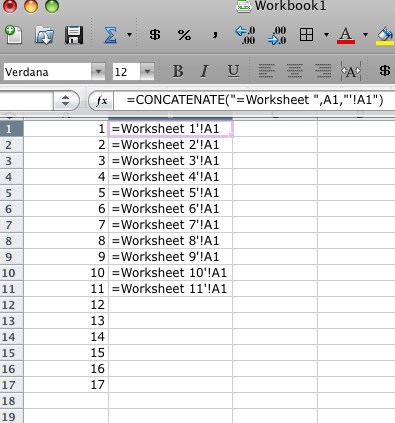
Task: Select cell A3 with value 3
Action: [x=66, y=161]
